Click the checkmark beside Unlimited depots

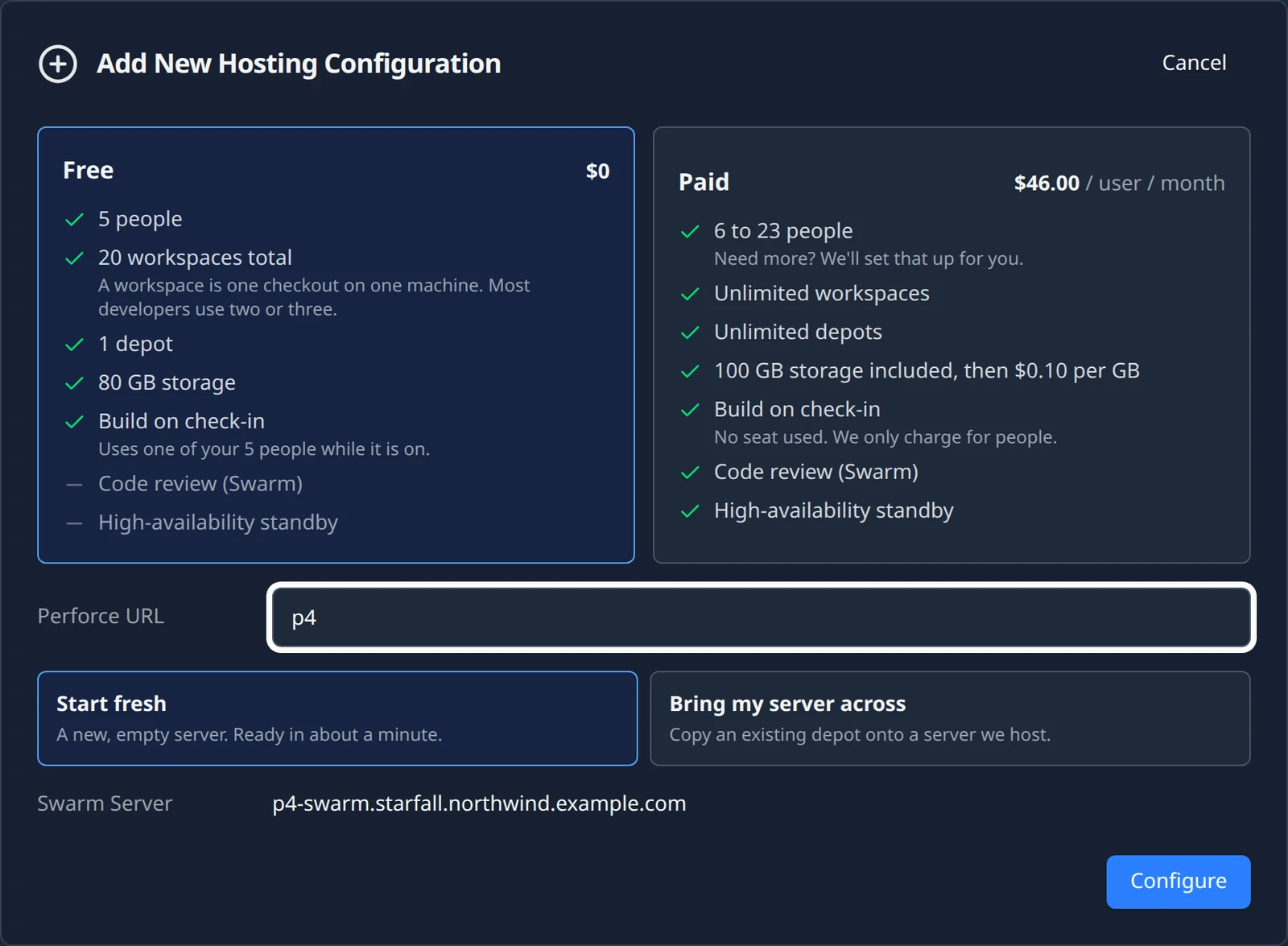(690, 333)
